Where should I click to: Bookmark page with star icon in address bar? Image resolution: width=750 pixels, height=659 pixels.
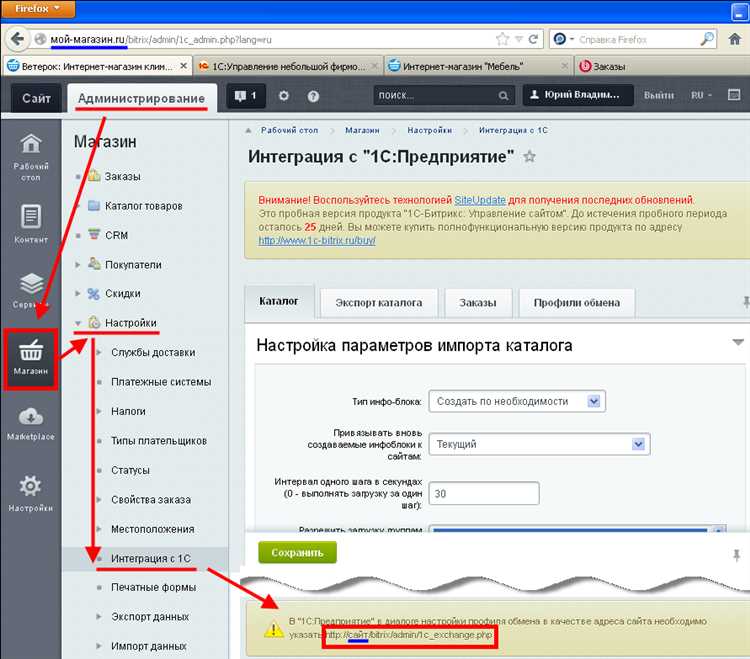[x=502, y=39]
